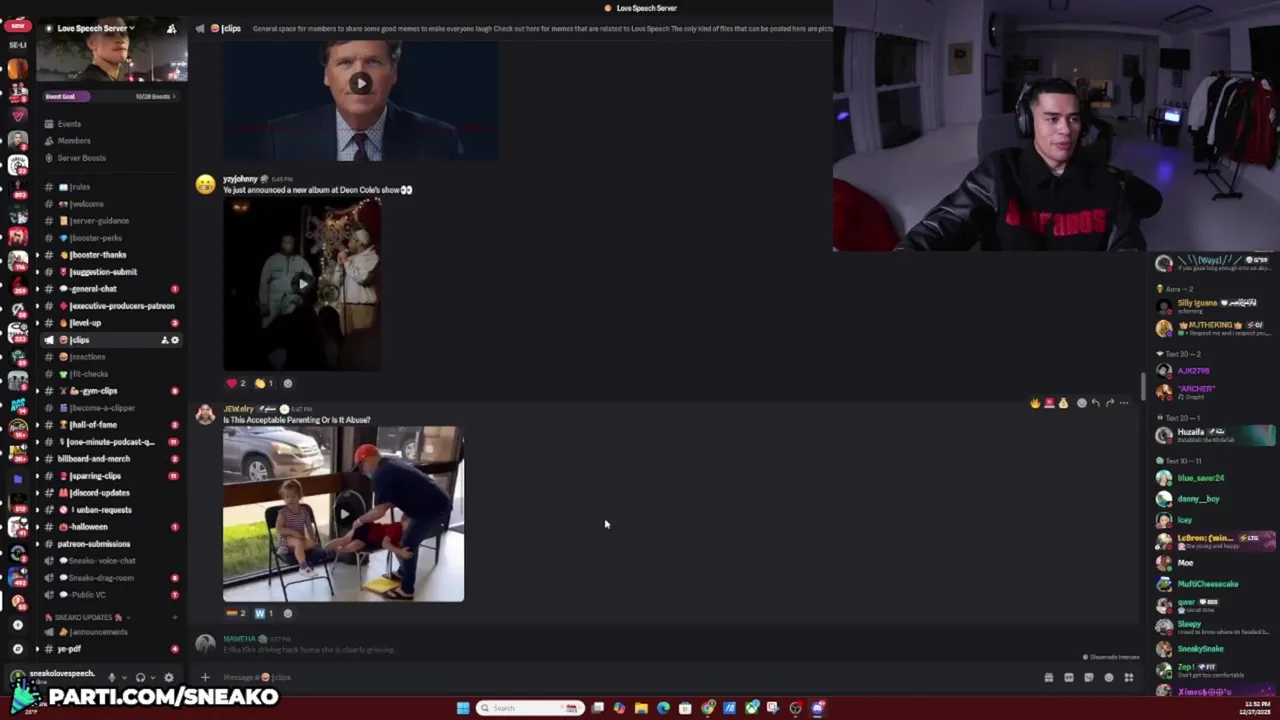Click the Windows Start button
Screen dimensions: 1280x720
[463, 708]
